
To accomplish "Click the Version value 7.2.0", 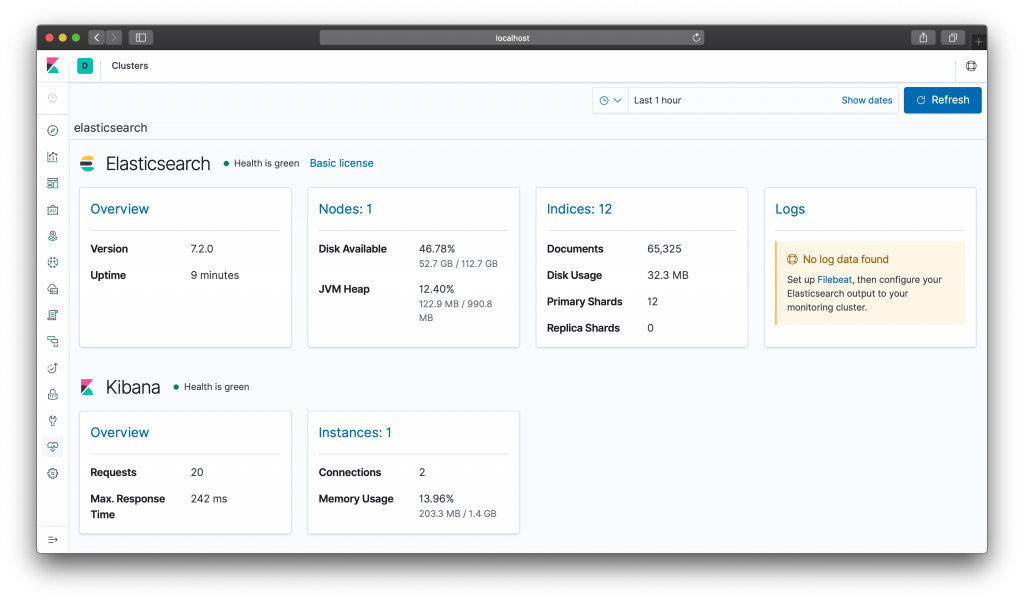I will click(x=202, y=249).
